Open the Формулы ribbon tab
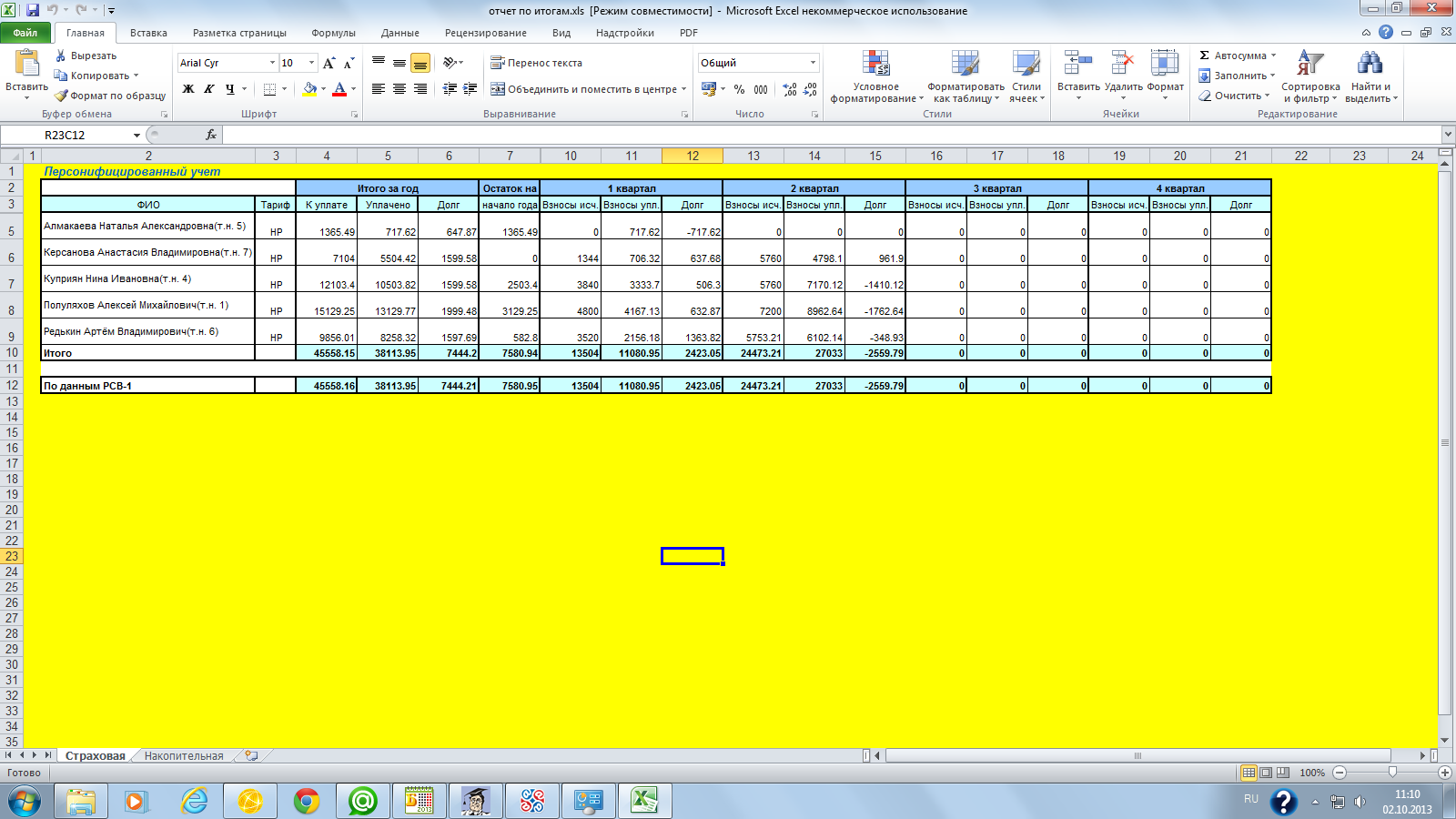 click(x=333, y=33)
